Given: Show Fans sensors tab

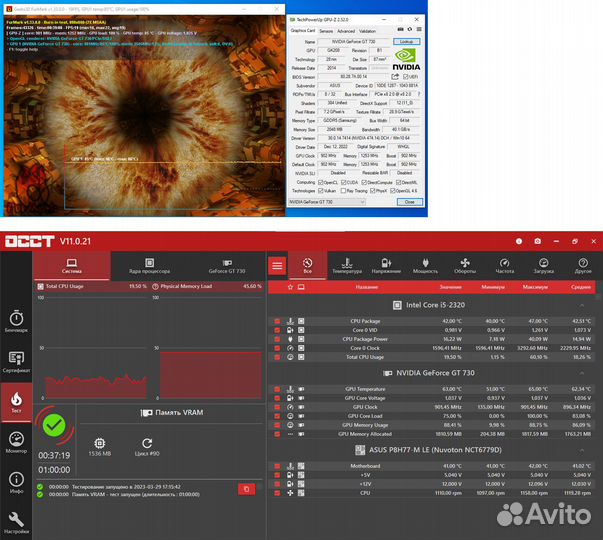Looking at the screenshot, I should point(465,266).
